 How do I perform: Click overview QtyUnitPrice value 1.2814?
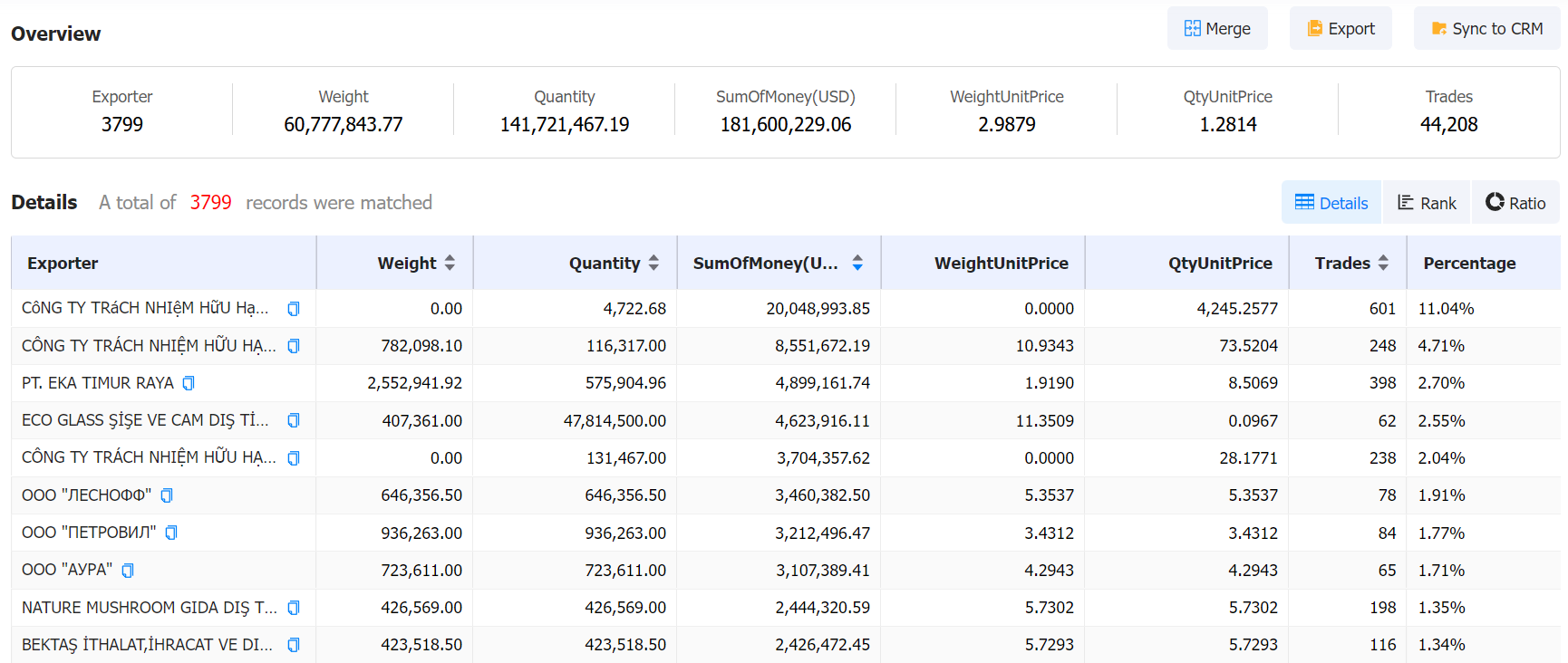(x=1228, y=124)
